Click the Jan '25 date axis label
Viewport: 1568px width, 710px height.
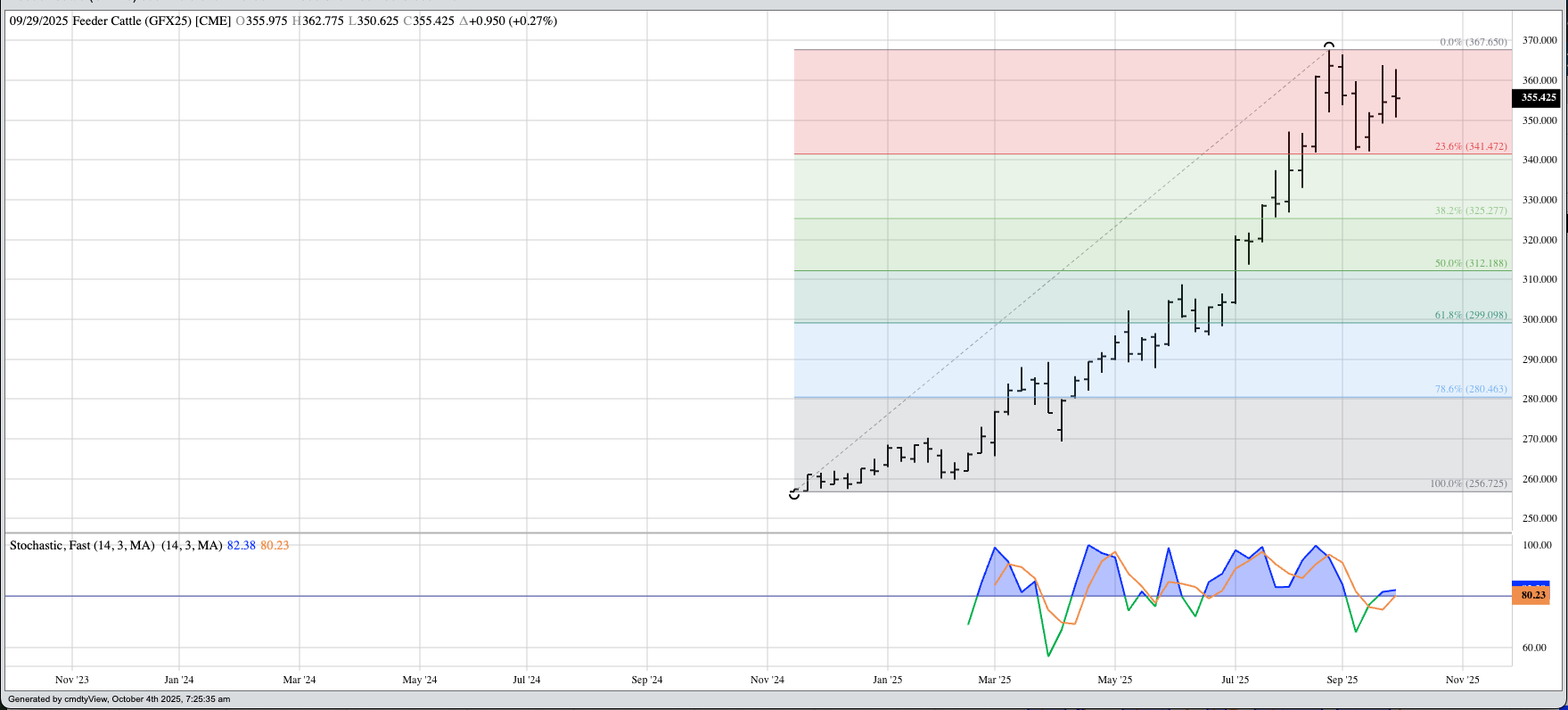pos(887,680)
